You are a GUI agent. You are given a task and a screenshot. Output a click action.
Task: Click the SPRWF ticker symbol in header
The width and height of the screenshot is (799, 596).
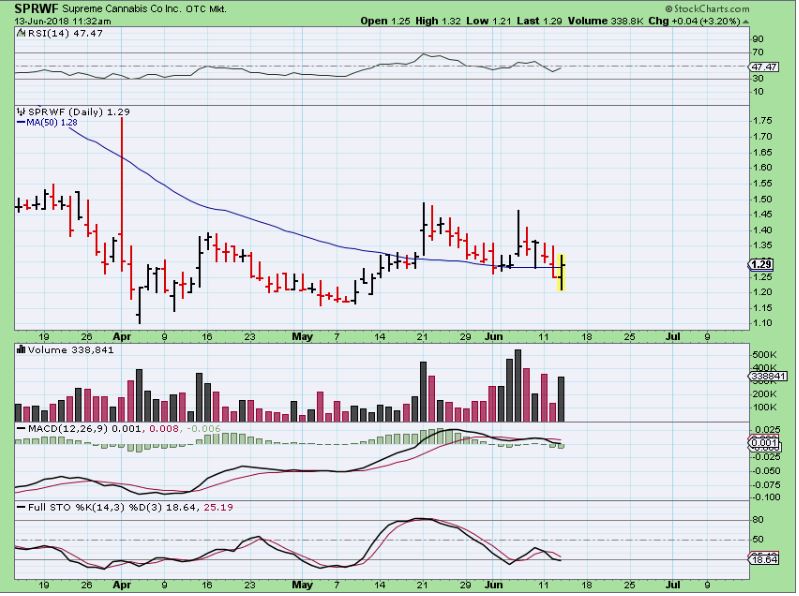point(37,9)
